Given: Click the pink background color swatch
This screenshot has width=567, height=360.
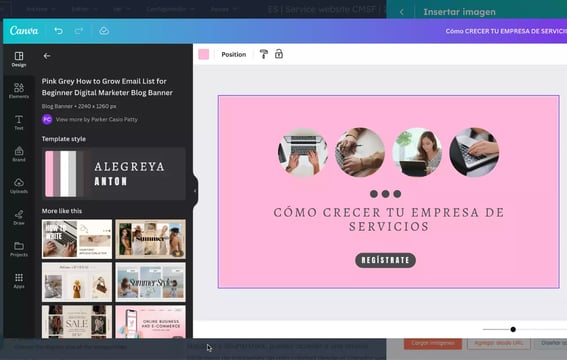Looking at the screenshot, I should tap(204, 55).
